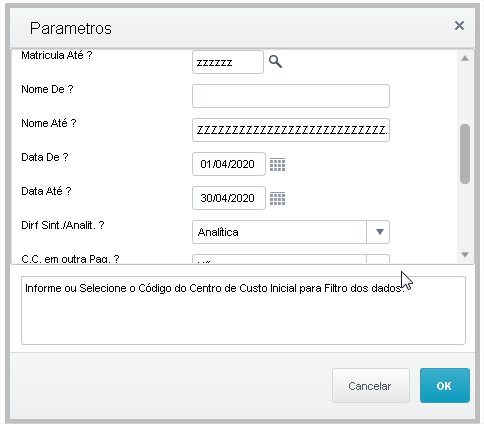Open the calendar picker for Data De
The height and width of the screenshot is (424, 484).
pyautogui.click(x=277, y=164)
